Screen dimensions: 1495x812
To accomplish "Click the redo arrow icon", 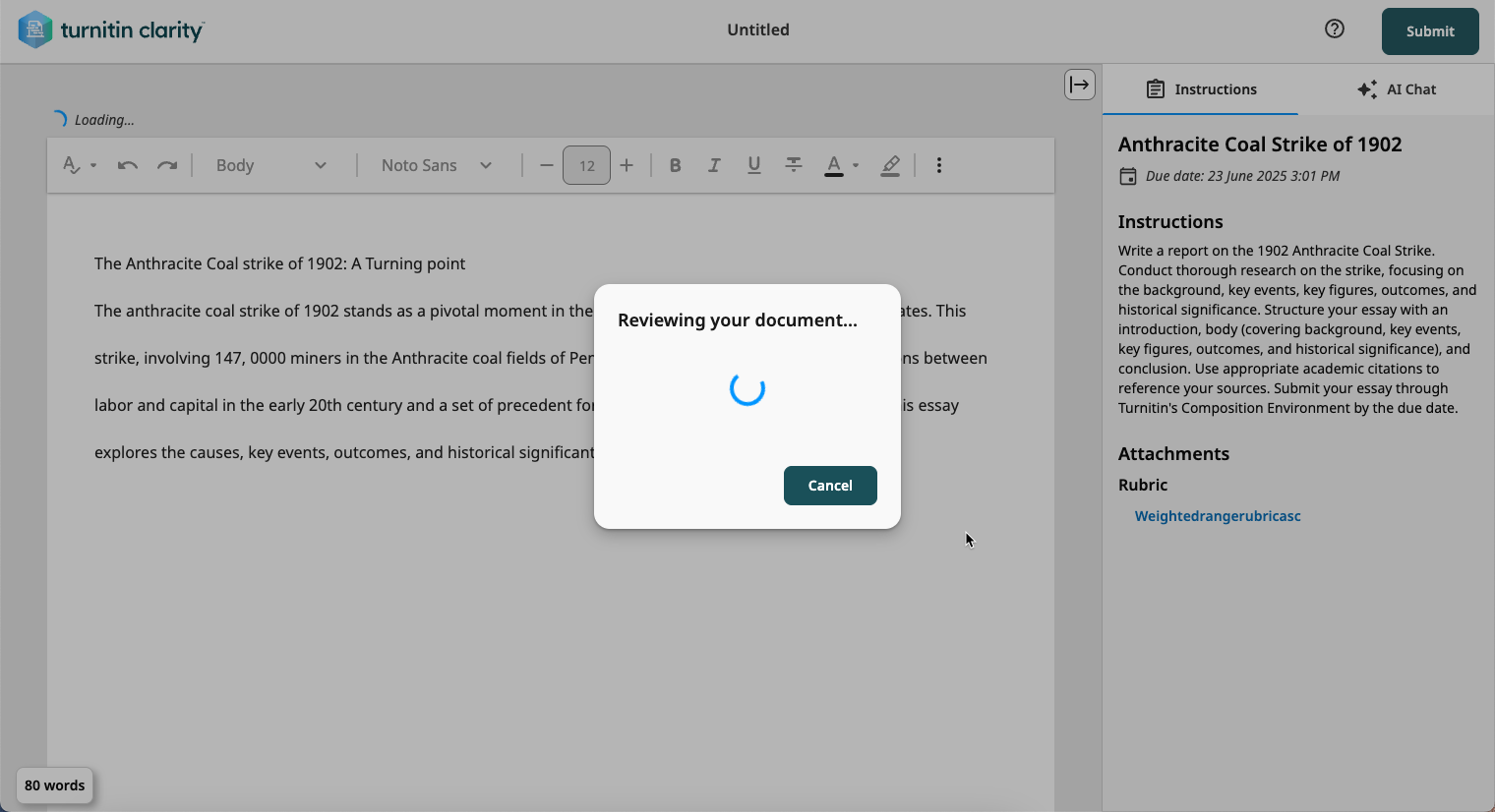I will pyautogui.click(x=167, y=165).
